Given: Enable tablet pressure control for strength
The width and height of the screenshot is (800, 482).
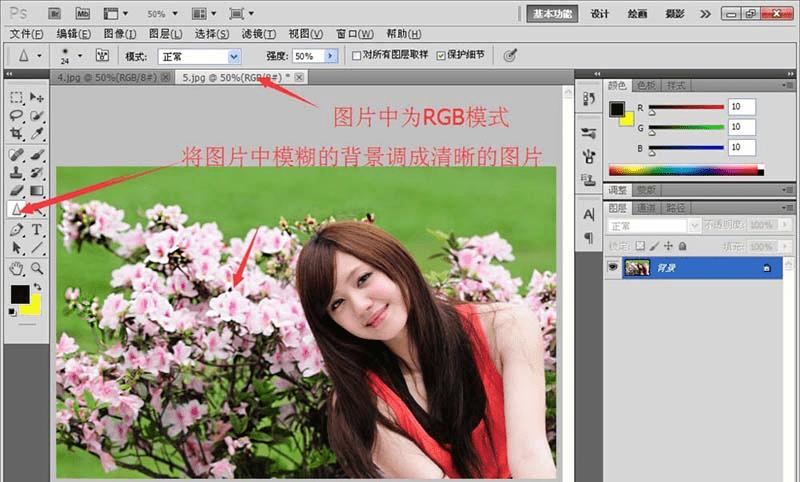Looking at the screenshot, I should tap(510, 55).
